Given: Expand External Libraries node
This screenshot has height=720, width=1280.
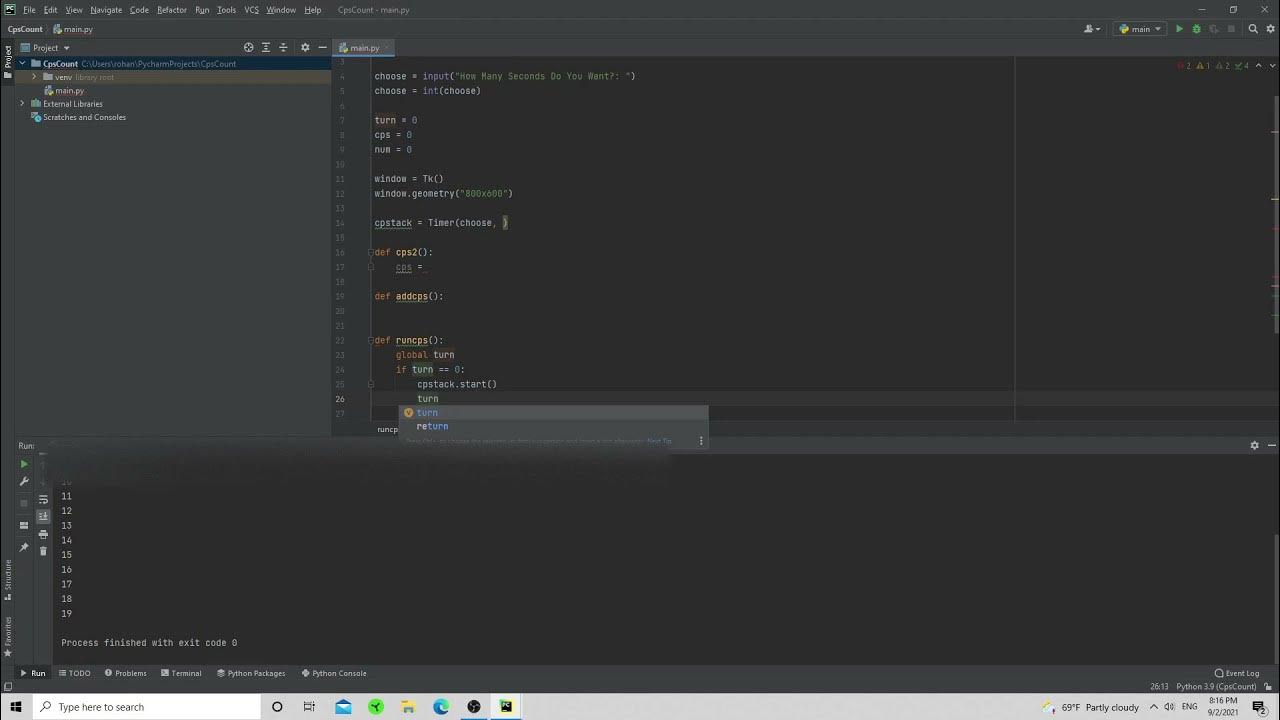Looking at the screenshot, I should click(23, 103).
